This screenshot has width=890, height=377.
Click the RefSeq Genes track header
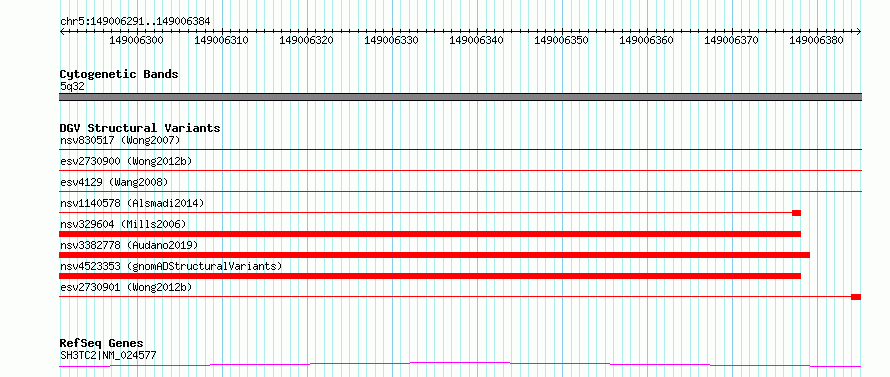point(102,344)
